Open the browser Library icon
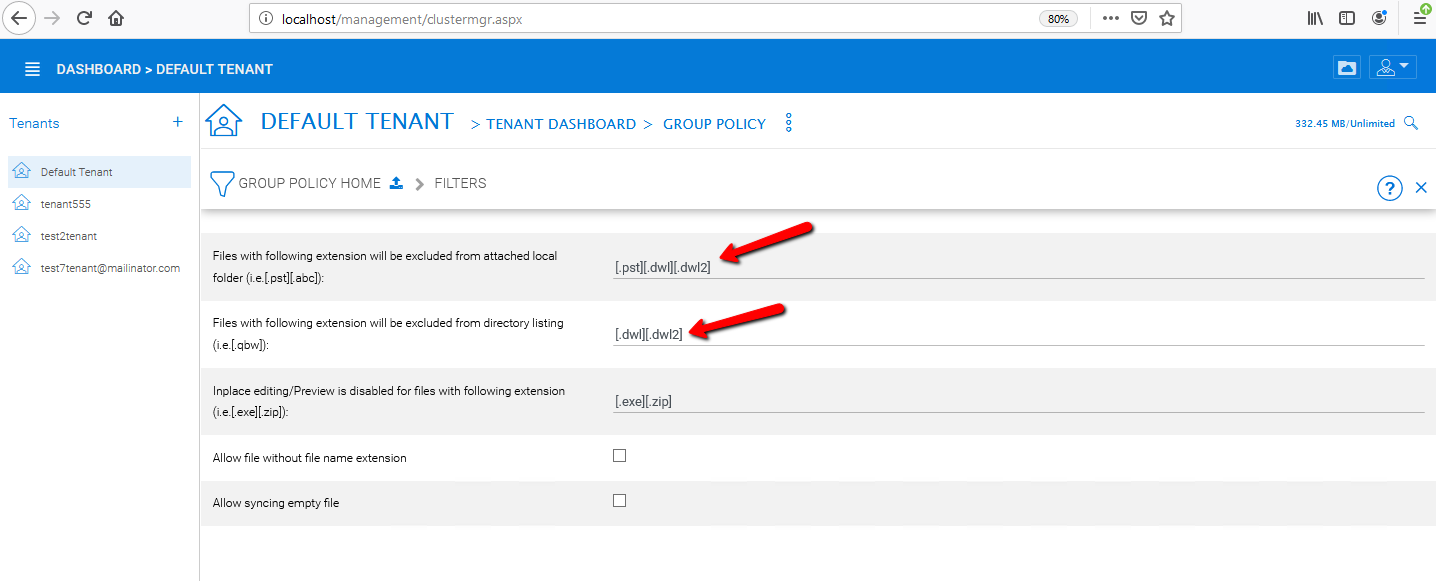This screenshot has height=581, width=1436. [1316, 18]
